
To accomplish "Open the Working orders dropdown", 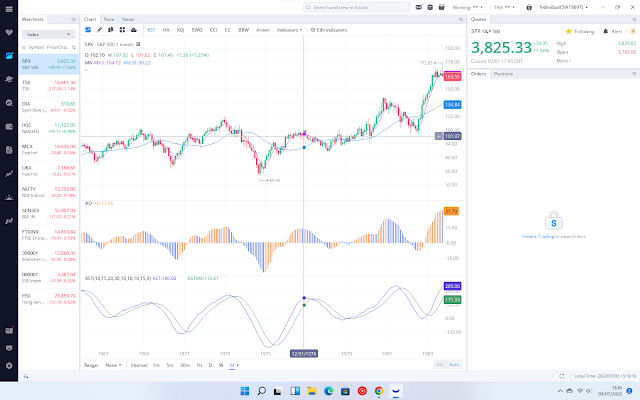I will pyautogui.click(x=467, y=7).
